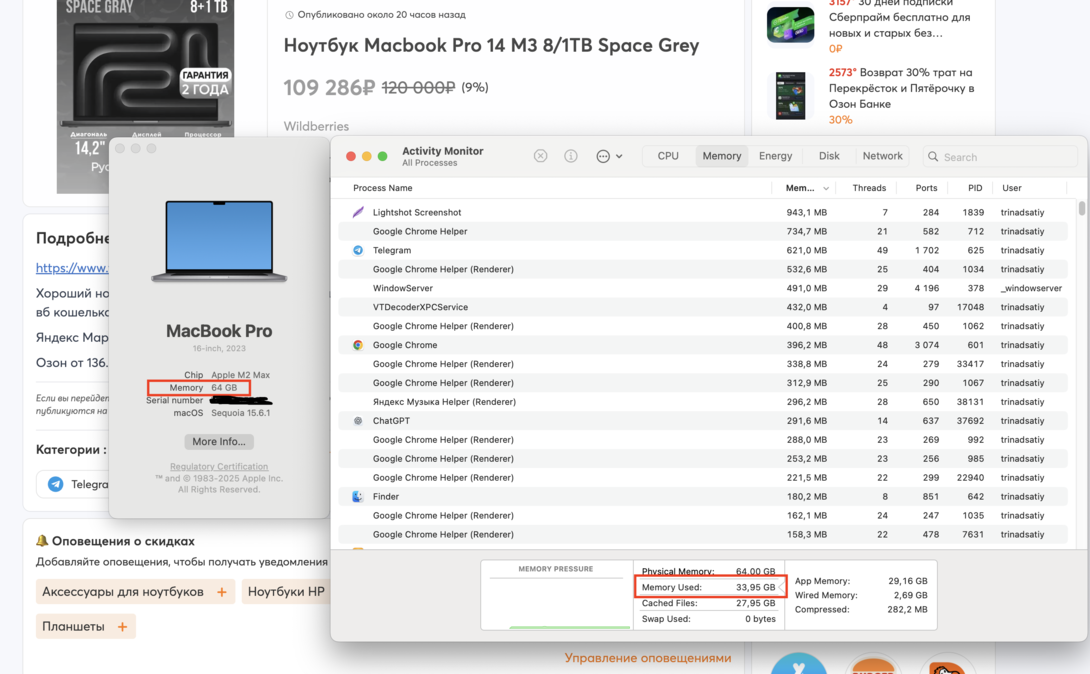This screenshot has height=674, width=1090.
Task: Sort by the Ports column header
Action: click(926, 188)
